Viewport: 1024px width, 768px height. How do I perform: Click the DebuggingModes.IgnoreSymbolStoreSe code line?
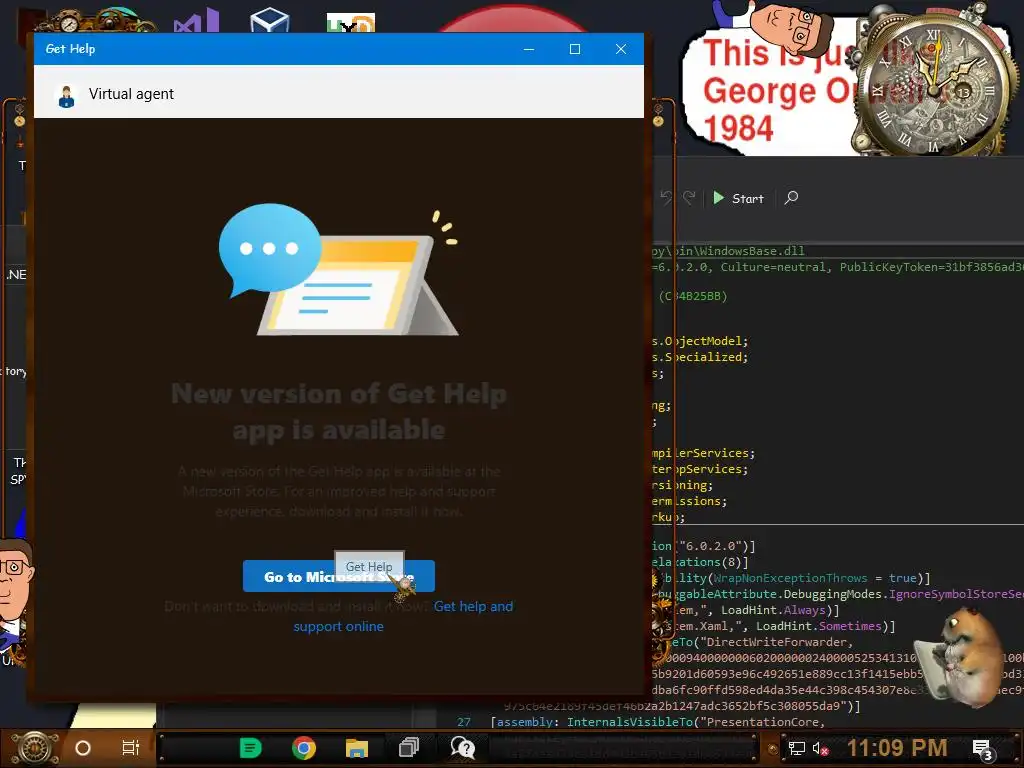pos(839,594)
